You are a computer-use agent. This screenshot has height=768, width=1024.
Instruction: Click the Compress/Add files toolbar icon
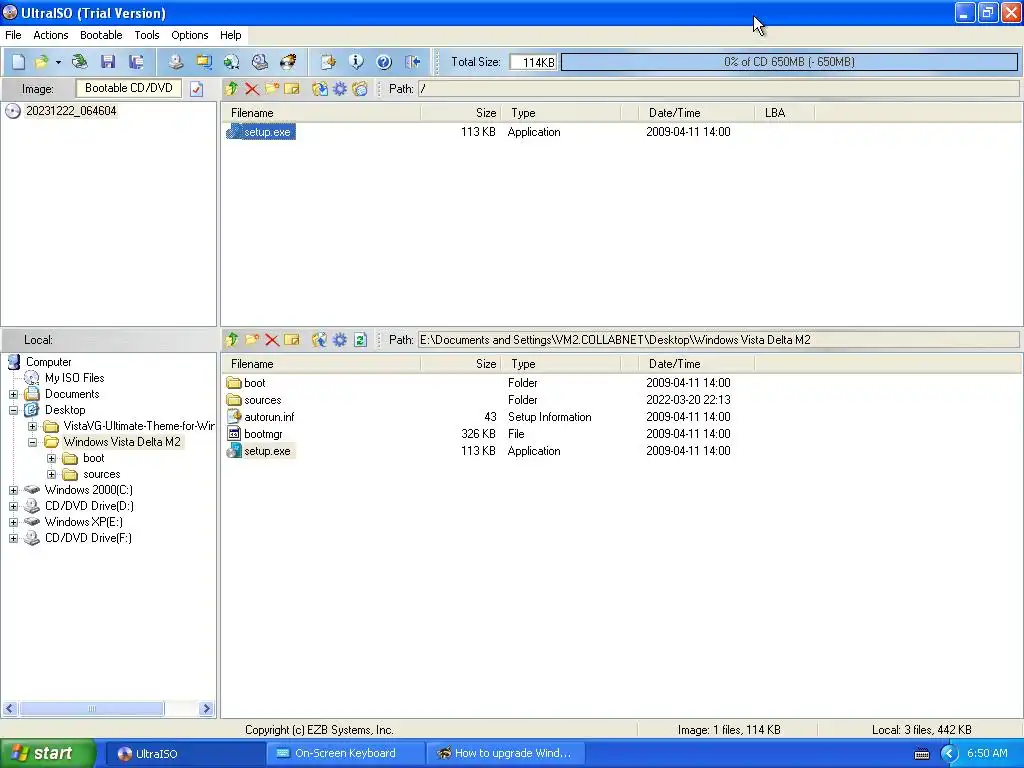(328, 62)
